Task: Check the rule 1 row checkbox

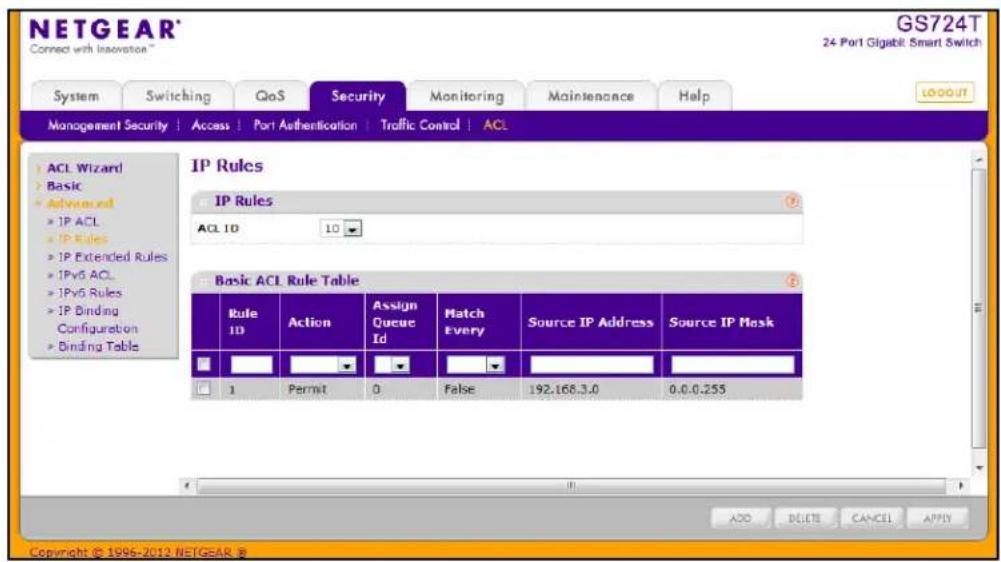Action: (204, 388)
